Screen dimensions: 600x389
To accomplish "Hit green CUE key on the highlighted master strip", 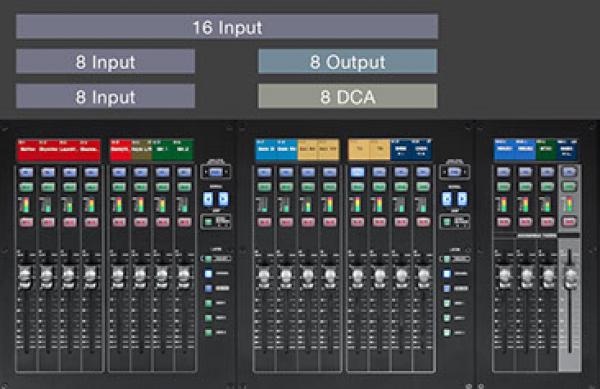I will coord(569,187).
